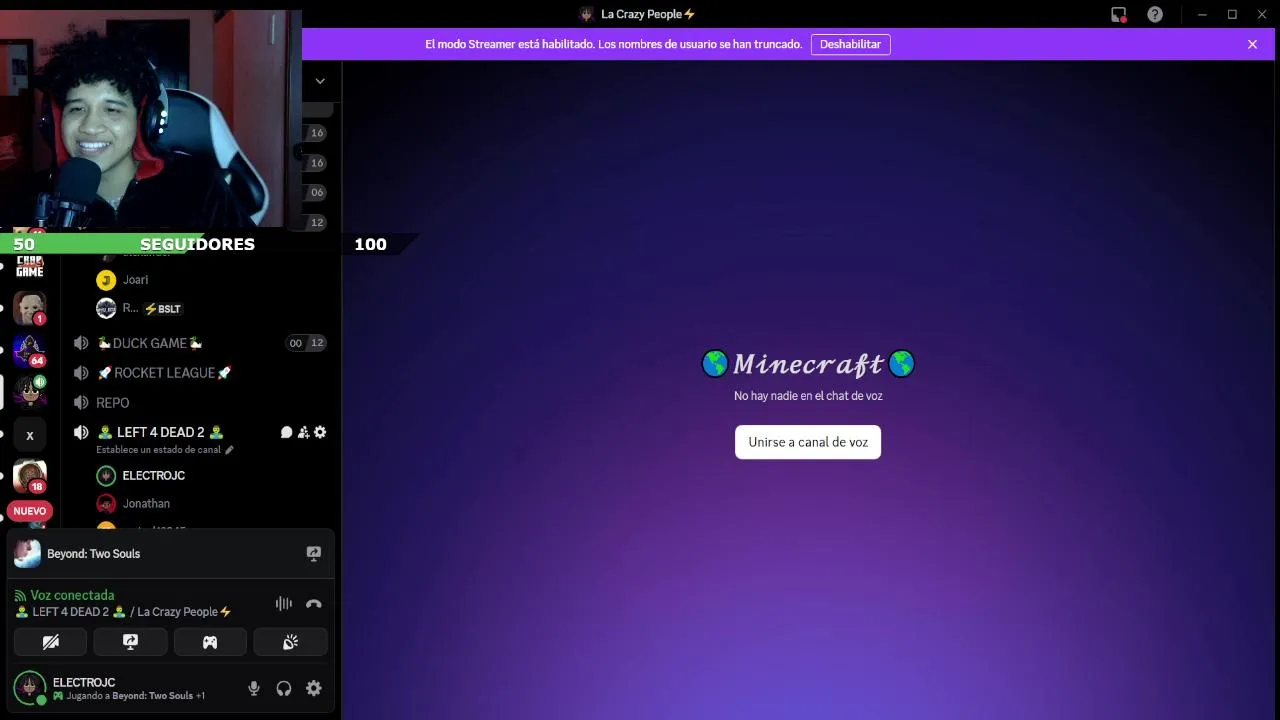The width and height of the screenshot is (1280, 720).
Task: Start screen sharing from the voice panel
Action: pyautogui.click(x=130, y=642)
